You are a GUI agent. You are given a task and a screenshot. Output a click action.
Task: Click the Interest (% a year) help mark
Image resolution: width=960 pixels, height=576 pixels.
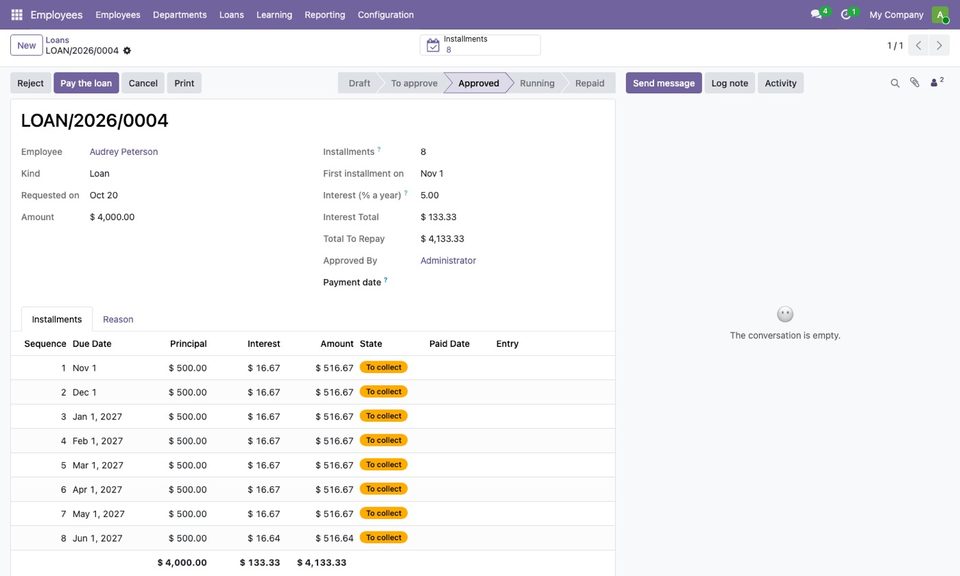405,192
